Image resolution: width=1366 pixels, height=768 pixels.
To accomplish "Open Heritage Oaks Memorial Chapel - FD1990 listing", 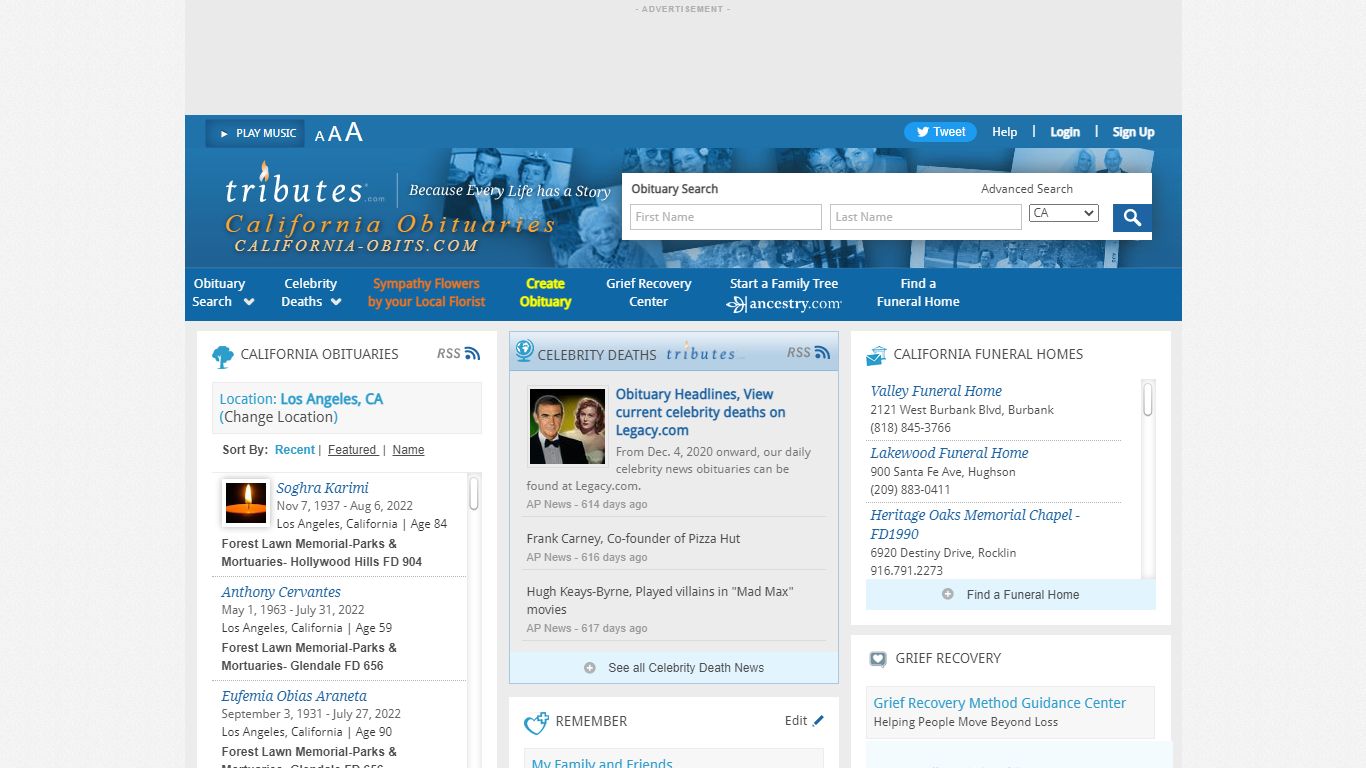I will (x=975, y=524).
